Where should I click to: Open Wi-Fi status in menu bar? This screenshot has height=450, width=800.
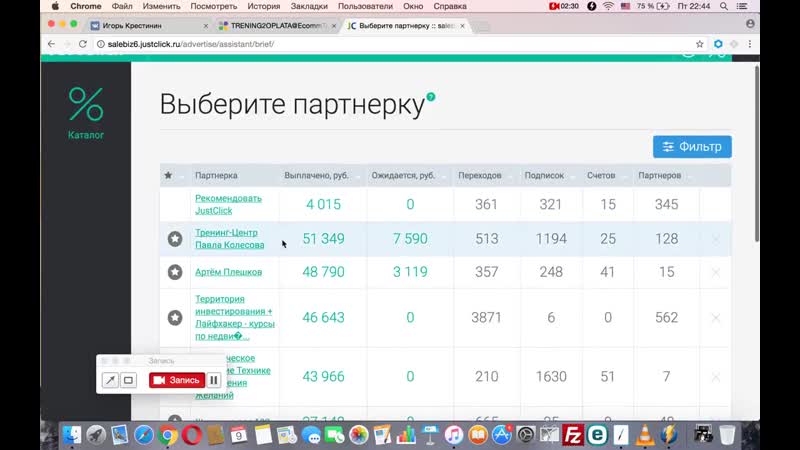point(608,6)
